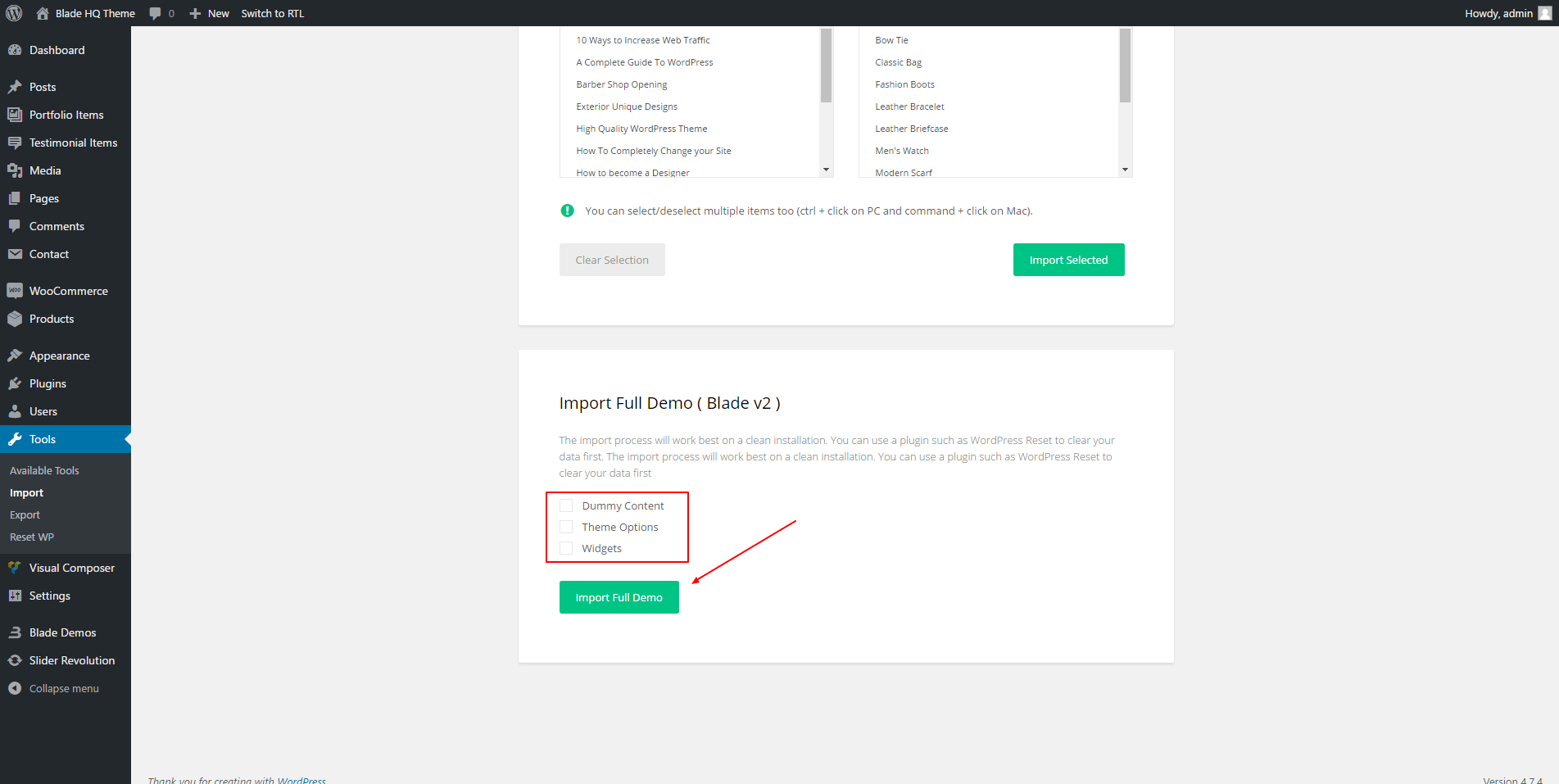Click the Dashboard gauge icon
Screen dimensions: 1559x784
15,50
